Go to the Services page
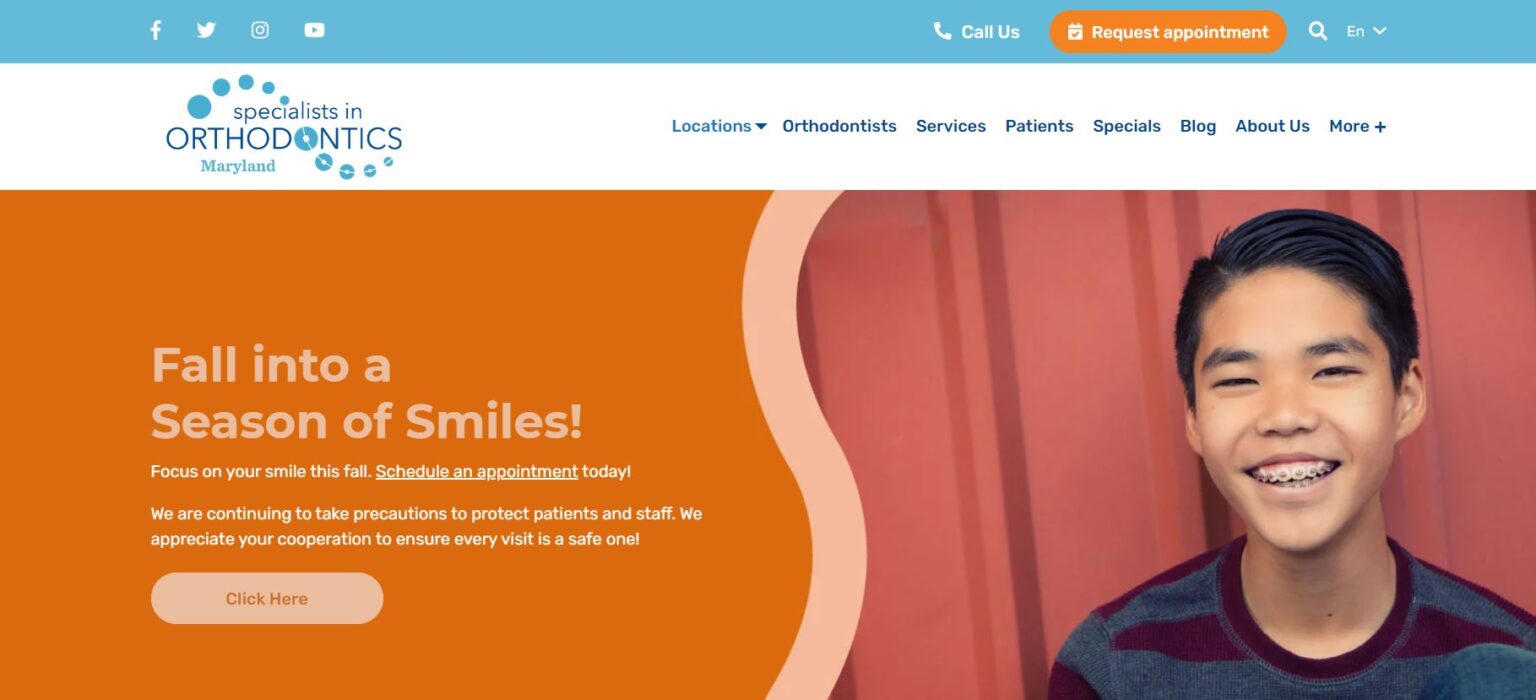The height and width of the screenshot is (700, 1536). click(x=951, y=126)
